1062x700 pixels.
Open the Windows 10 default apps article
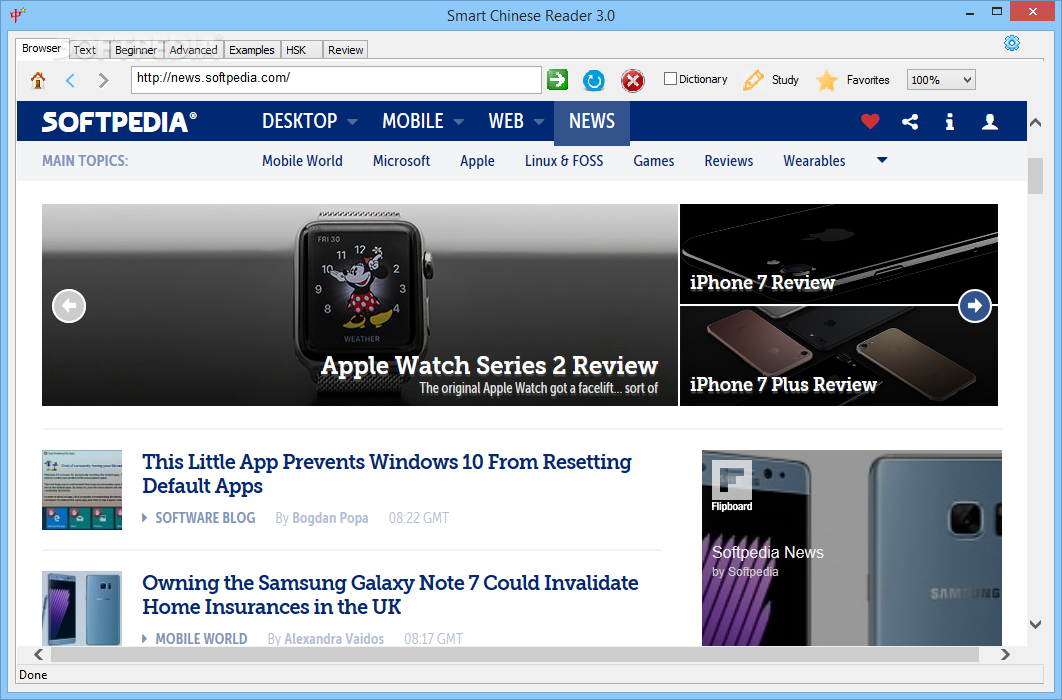coord(387,473)
